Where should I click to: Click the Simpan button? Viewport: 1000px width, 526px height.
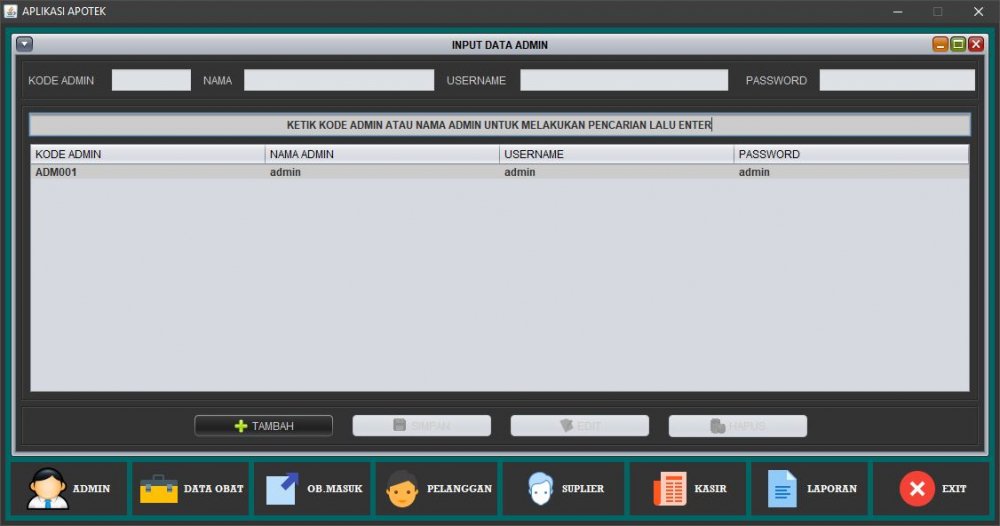(x=422, y=426)
